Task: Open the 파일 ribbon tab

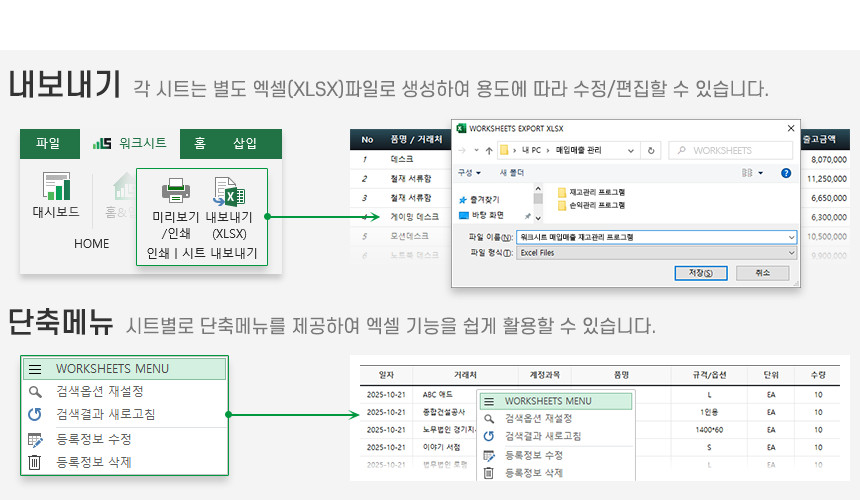Action: pyautogui.click(x=47, y=144)
